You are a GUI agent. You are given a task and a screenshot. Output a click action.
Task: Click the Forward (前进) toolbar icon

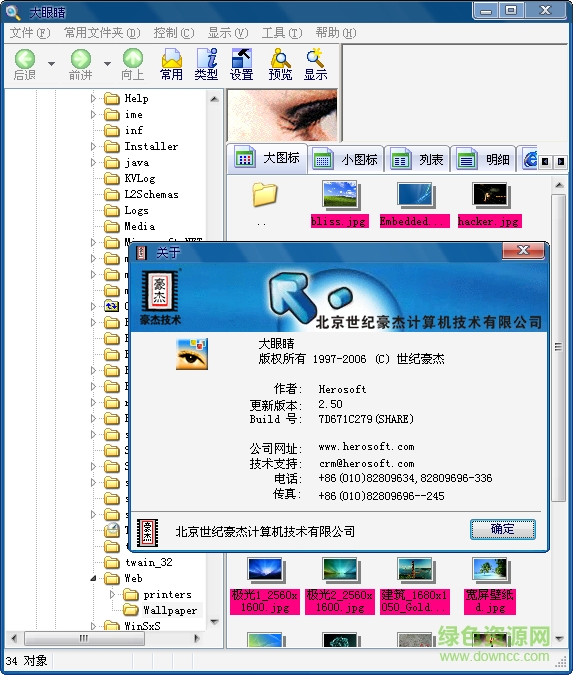click(x=81, y=65)
